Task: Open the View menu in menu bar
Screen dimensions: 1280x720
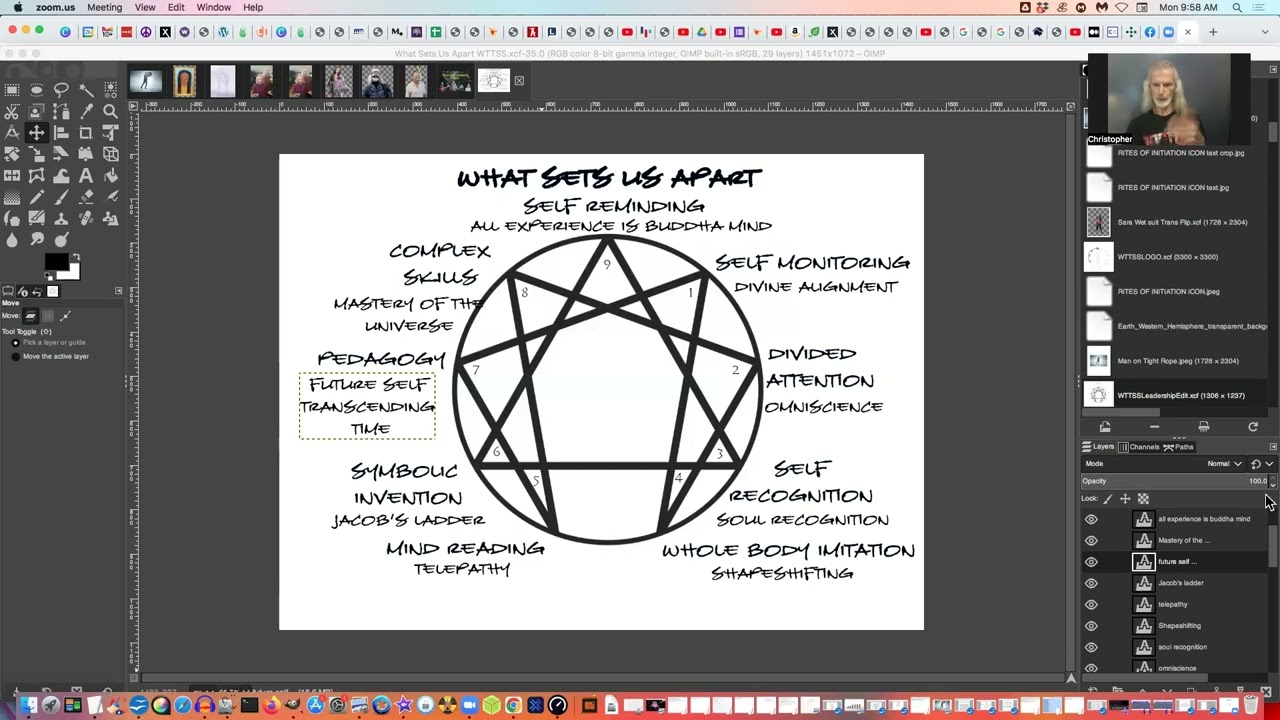Action: pyautogui.click(x=145, y=8)
